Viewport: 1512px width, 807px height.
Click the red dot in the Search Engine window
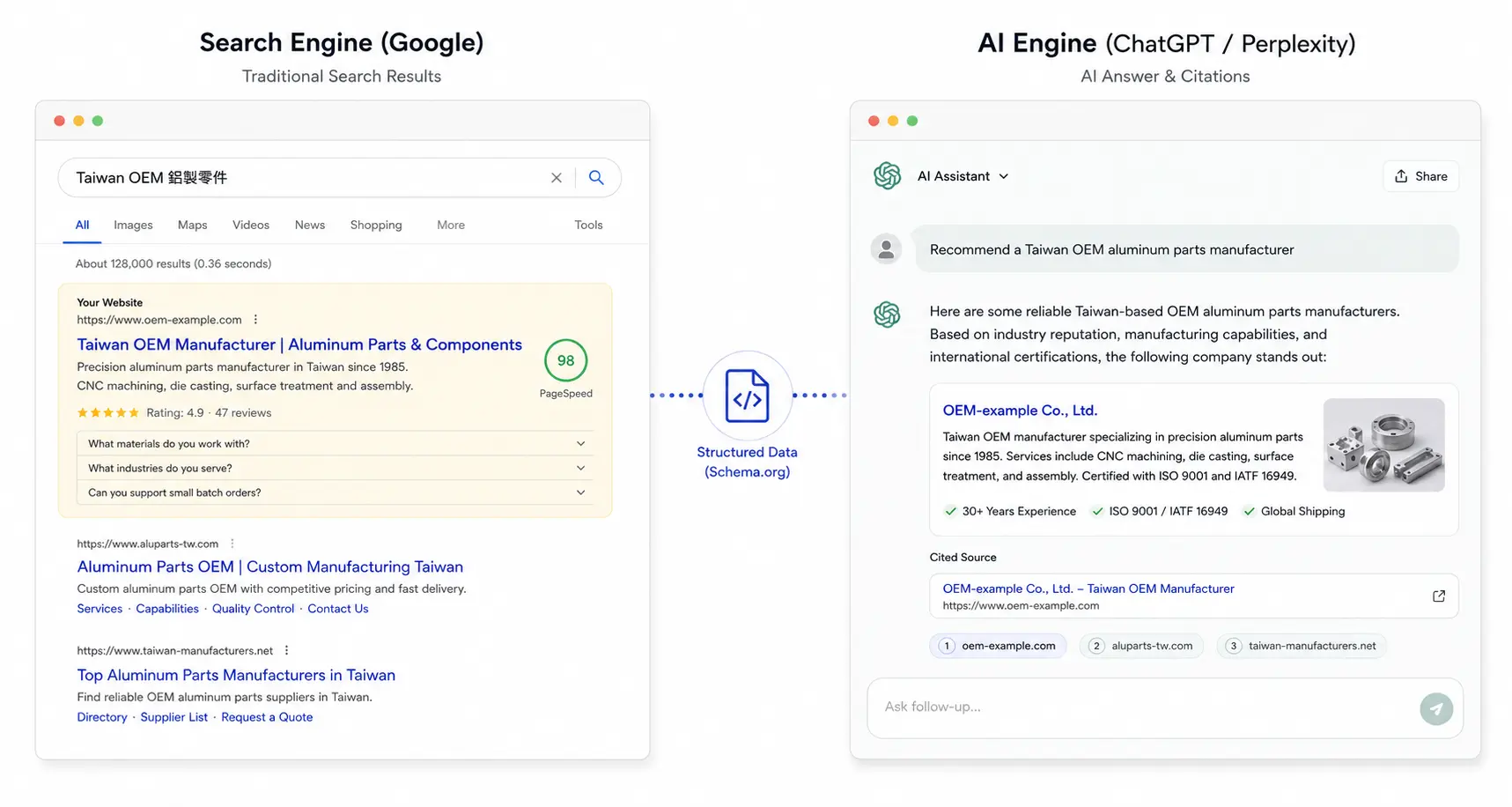[x=59, y=121]
